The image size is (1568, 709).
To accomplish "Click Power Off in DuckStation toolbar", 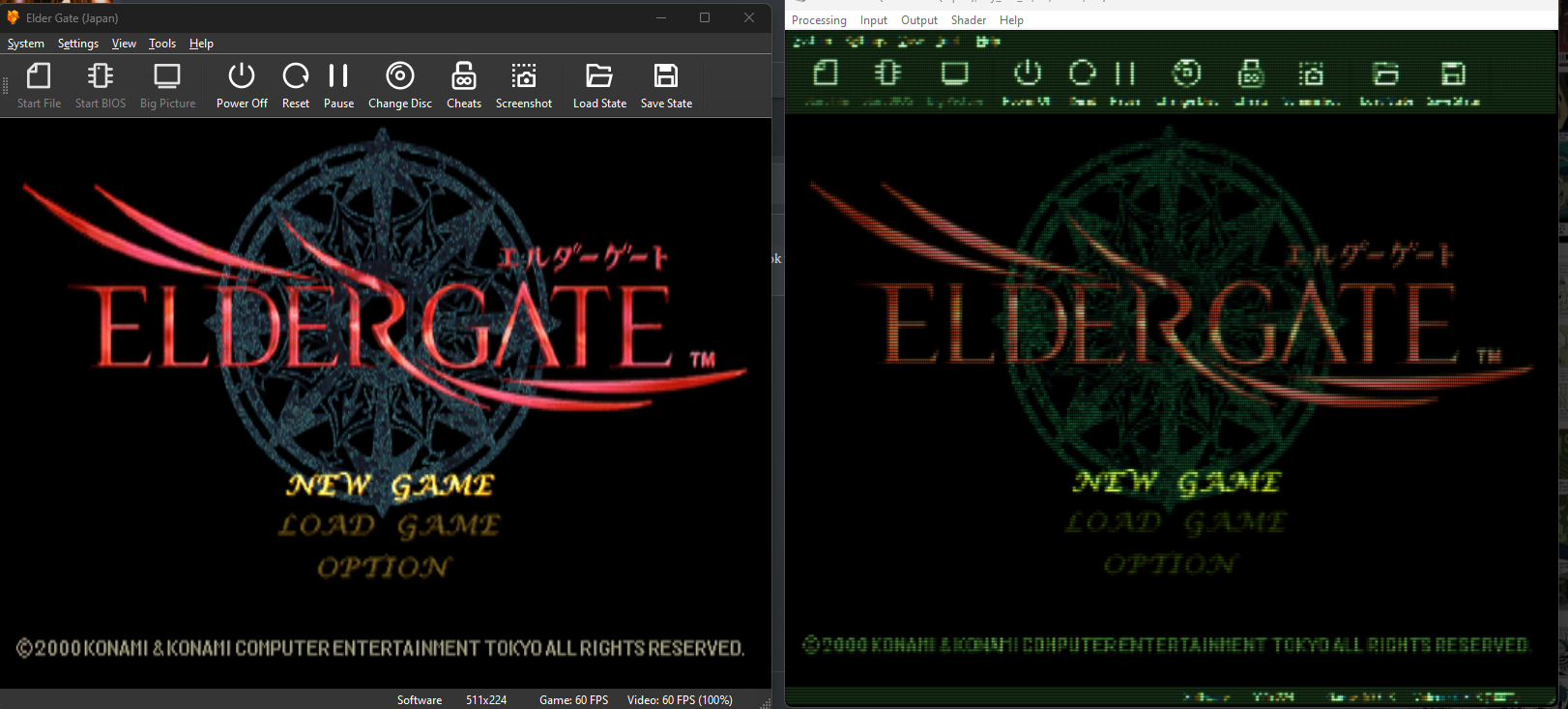I will tap(242, 86).
